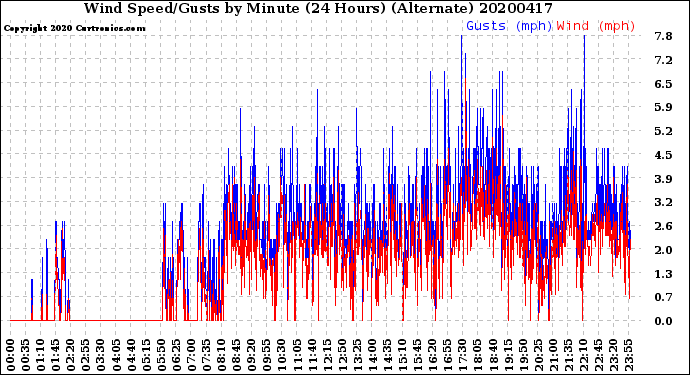This screenshot has height=375, width=690.
Task: Select the red 'Wind (mph)' legend label
Action: pos(596,26)
